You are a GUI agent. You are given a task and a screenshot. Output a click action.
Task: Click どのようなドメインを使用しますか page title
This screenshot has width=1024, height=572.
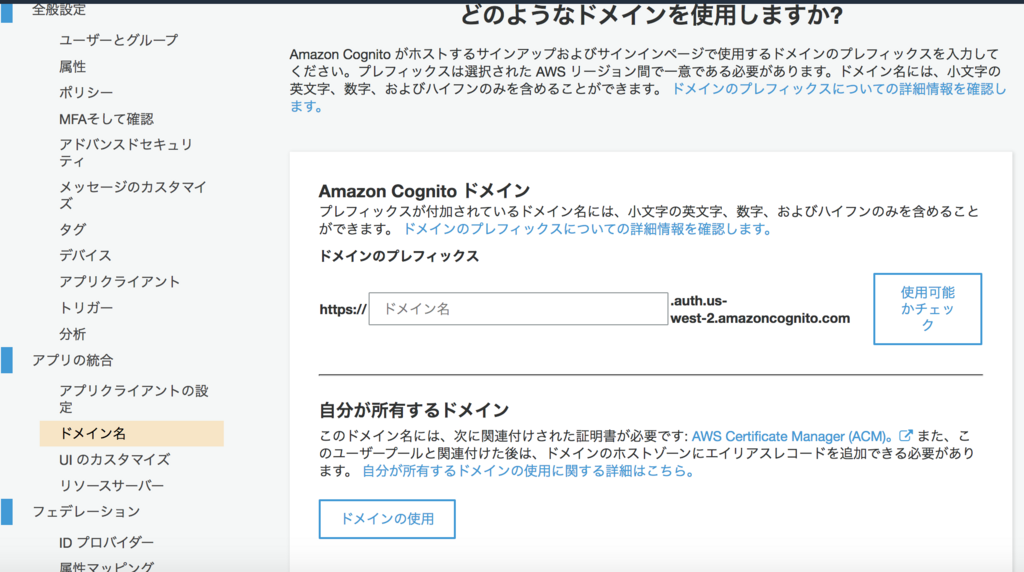(x=651, y=14)
